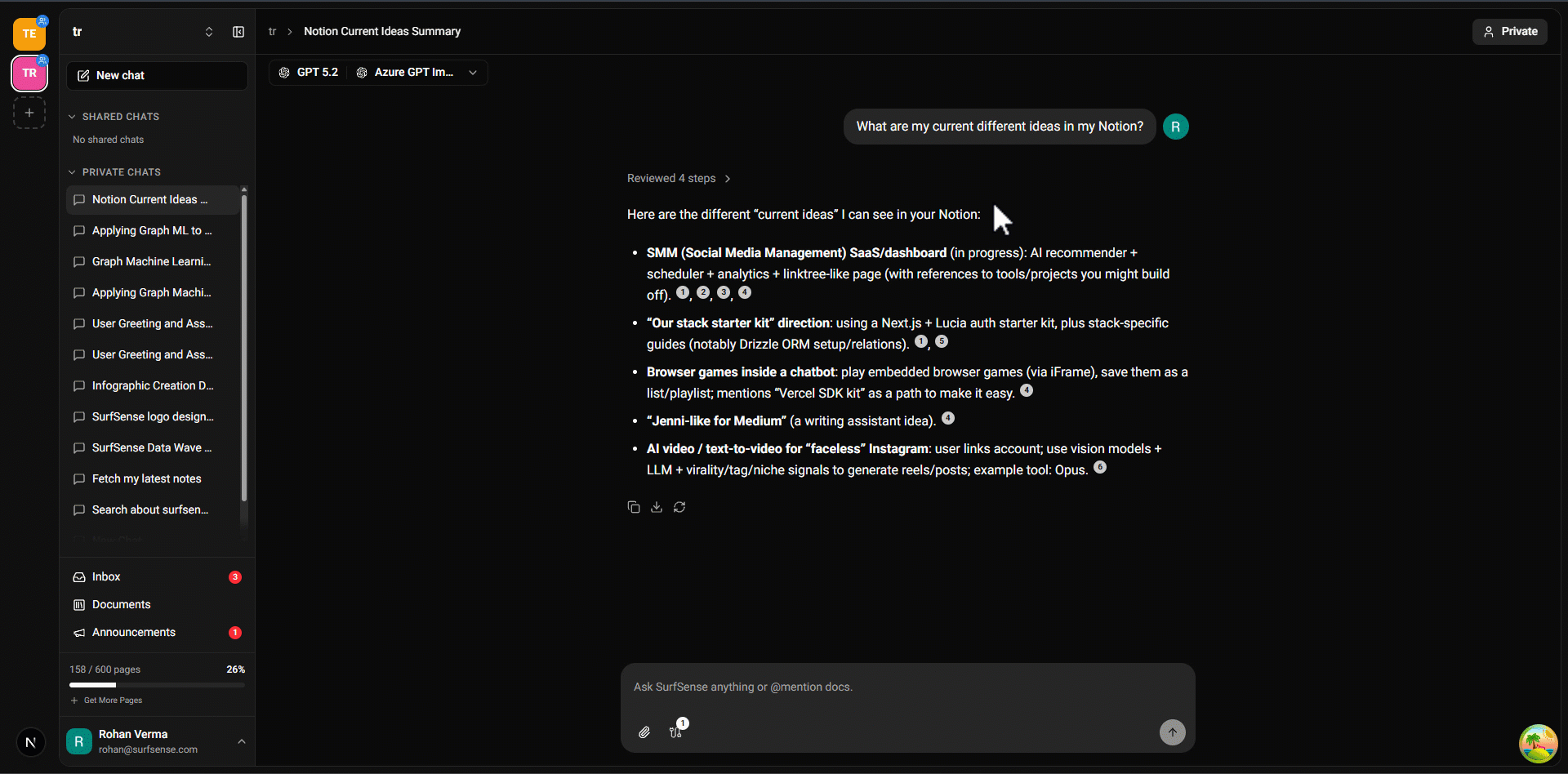Viewport: 1568px width, 774px height.
Task: Expand the Reviewed 4 steps details
Action: coord(678,179)
